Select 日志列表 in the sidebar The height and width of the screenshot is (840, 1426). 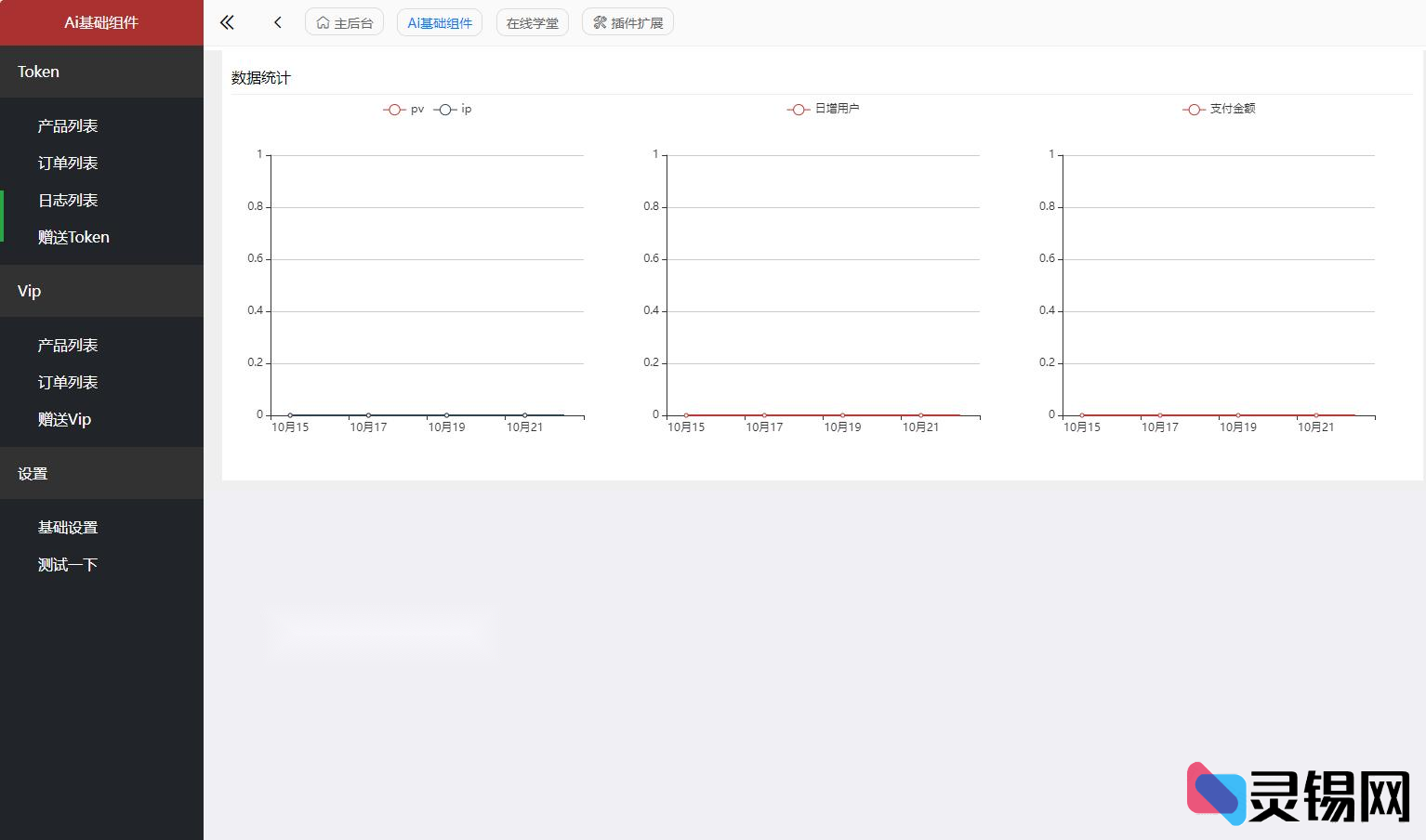67,200
